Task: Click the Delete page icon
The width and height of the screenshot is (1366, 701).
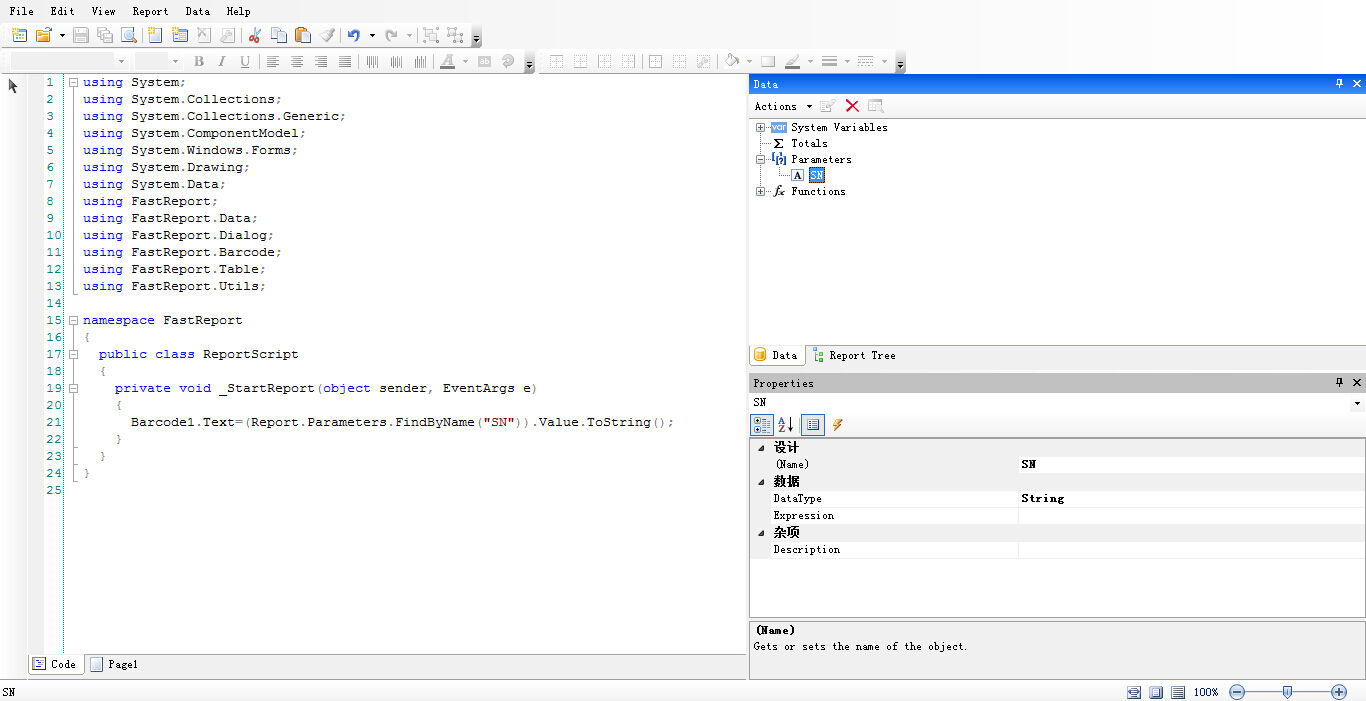Action: click(x=204, y=35)
